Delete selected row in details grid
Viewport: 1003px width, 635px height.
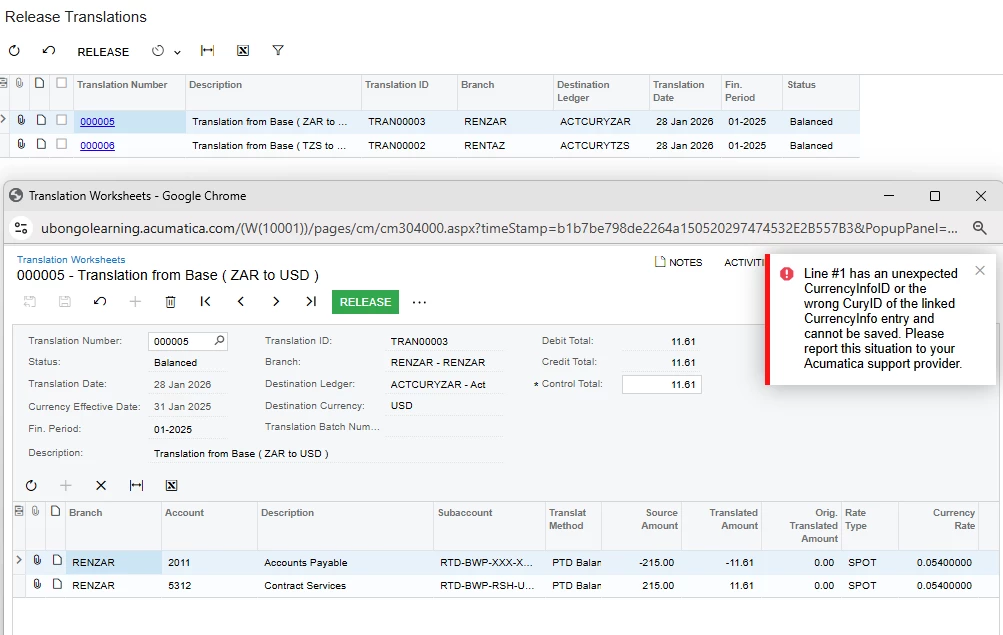101,485
